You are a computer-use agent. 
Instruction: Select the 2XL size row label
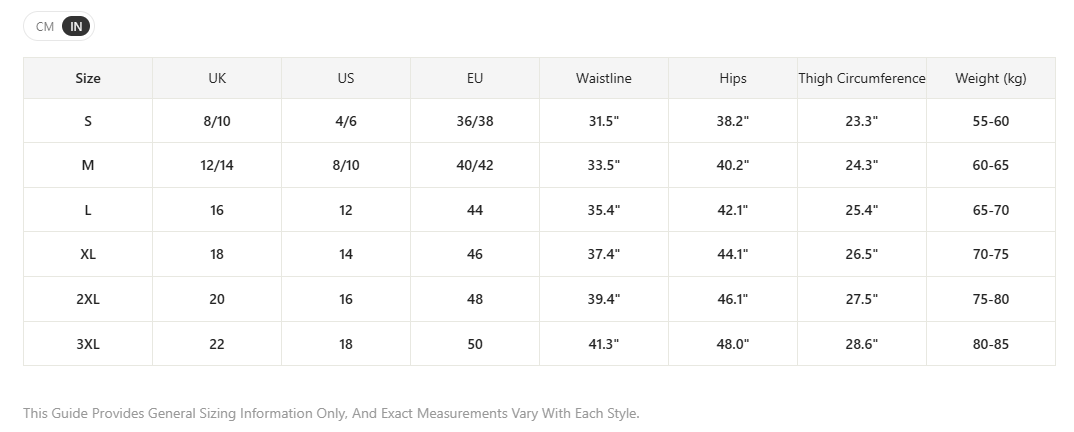point(88,299)
